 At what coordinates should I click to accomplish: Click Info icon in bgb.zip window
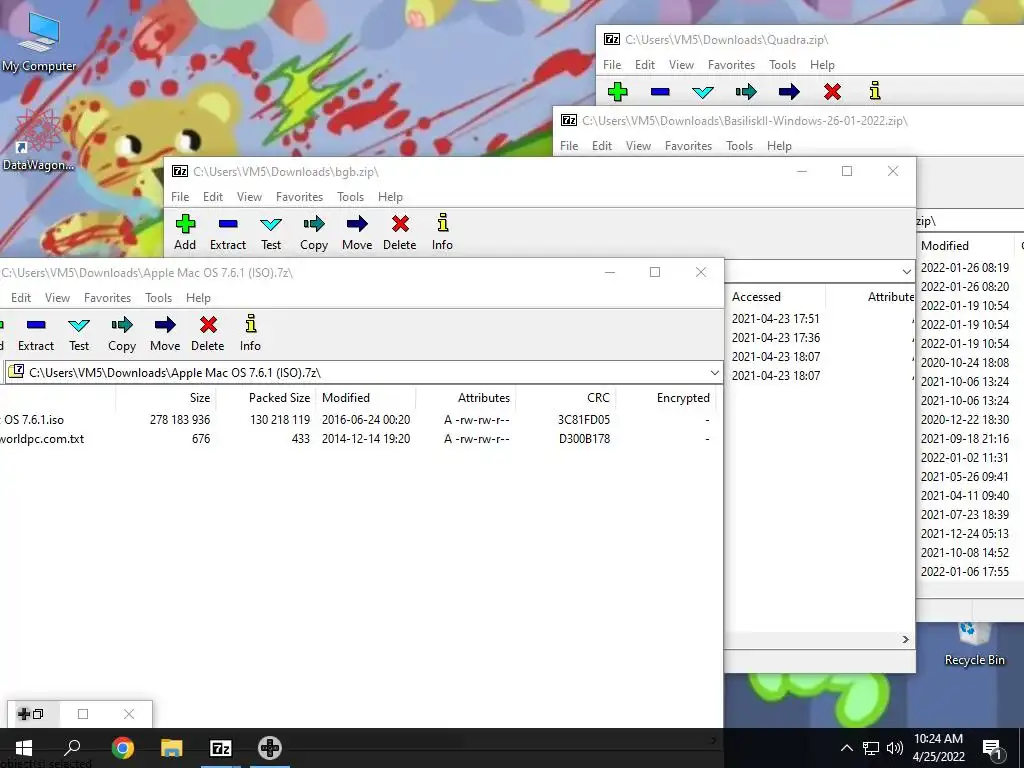(443, 223)
